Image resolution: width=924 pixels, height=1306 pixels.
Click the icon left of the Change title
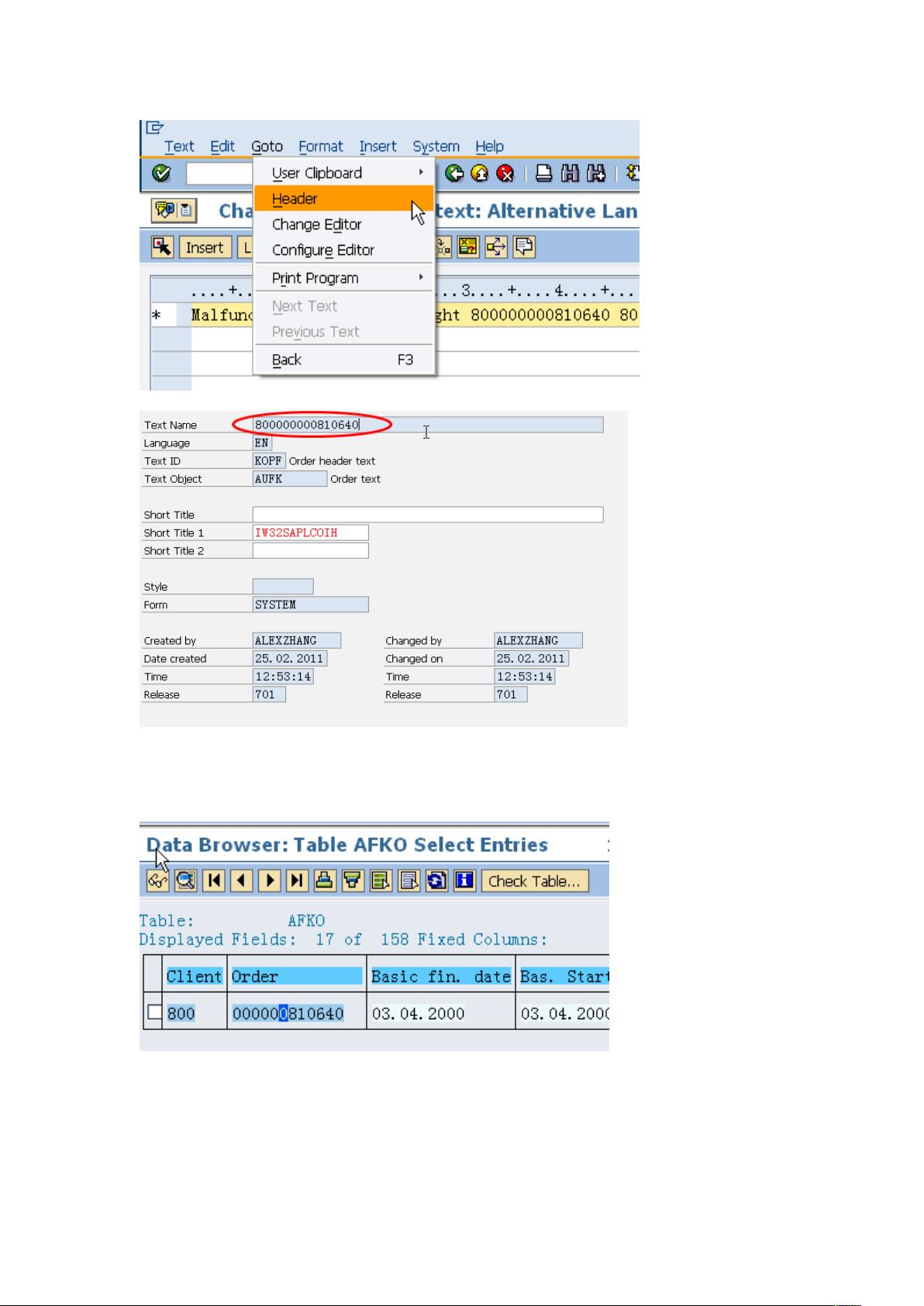coord(174,211)
